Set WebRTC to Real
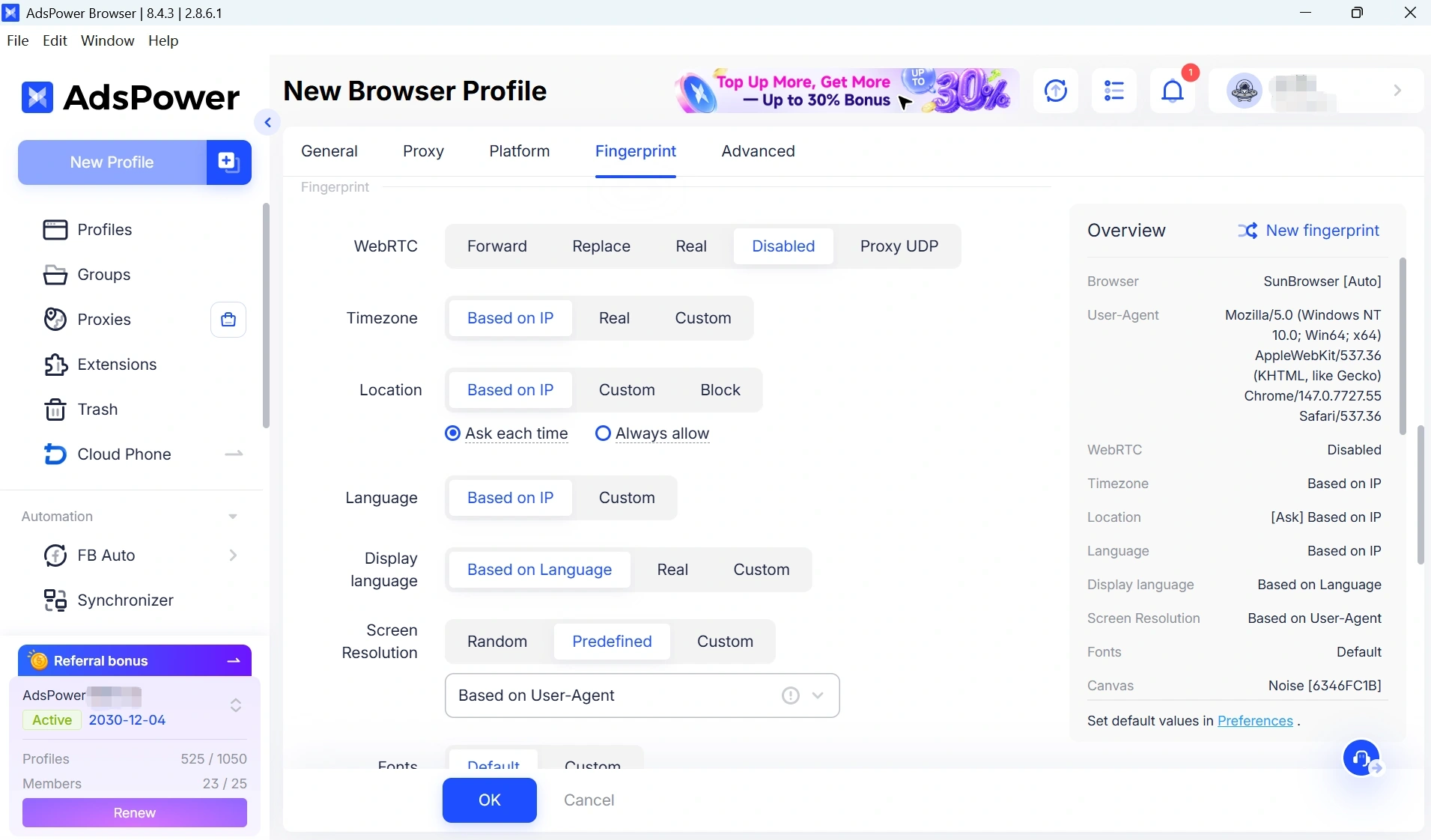This screenshot has height=840, width=1431. [x=691, y=246]
